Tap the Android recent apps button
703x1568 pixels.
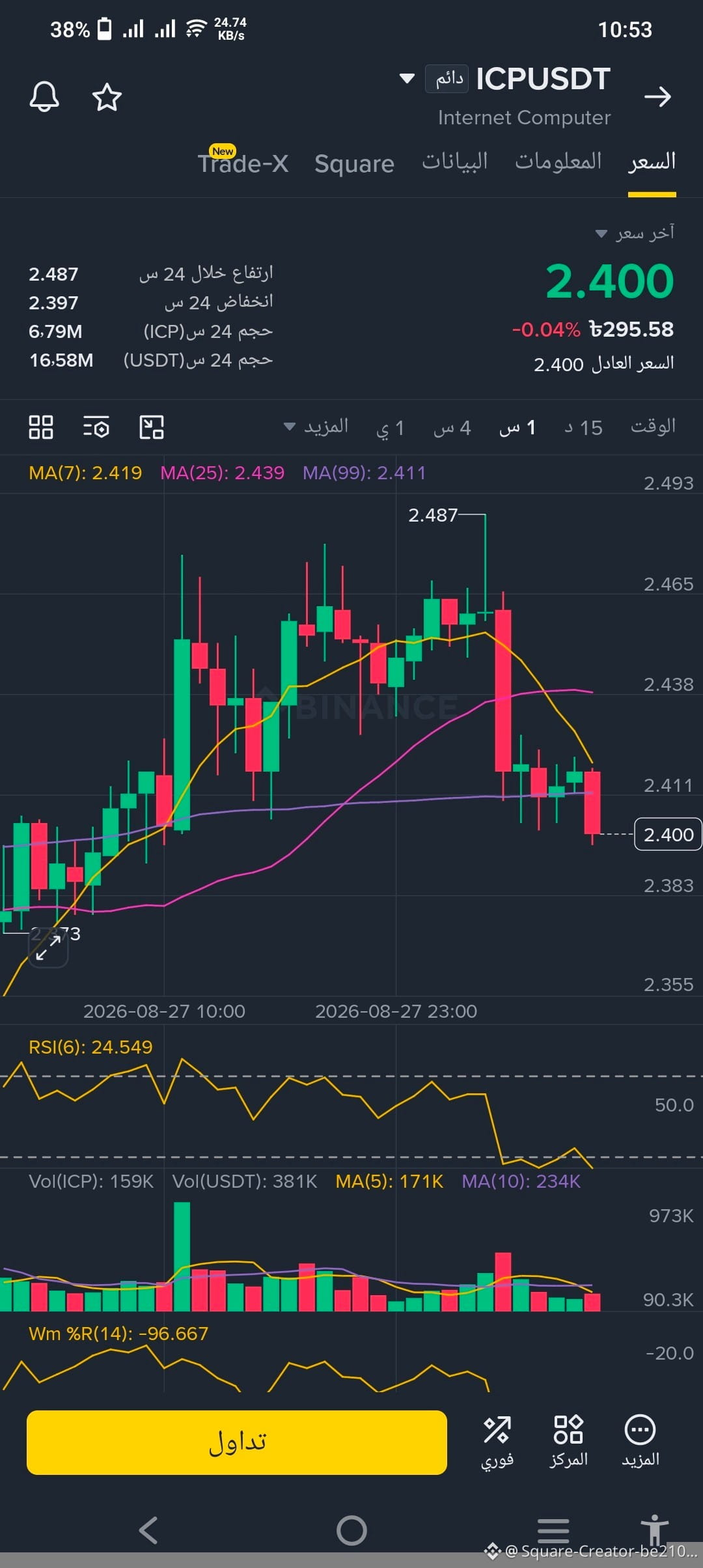553,1530
